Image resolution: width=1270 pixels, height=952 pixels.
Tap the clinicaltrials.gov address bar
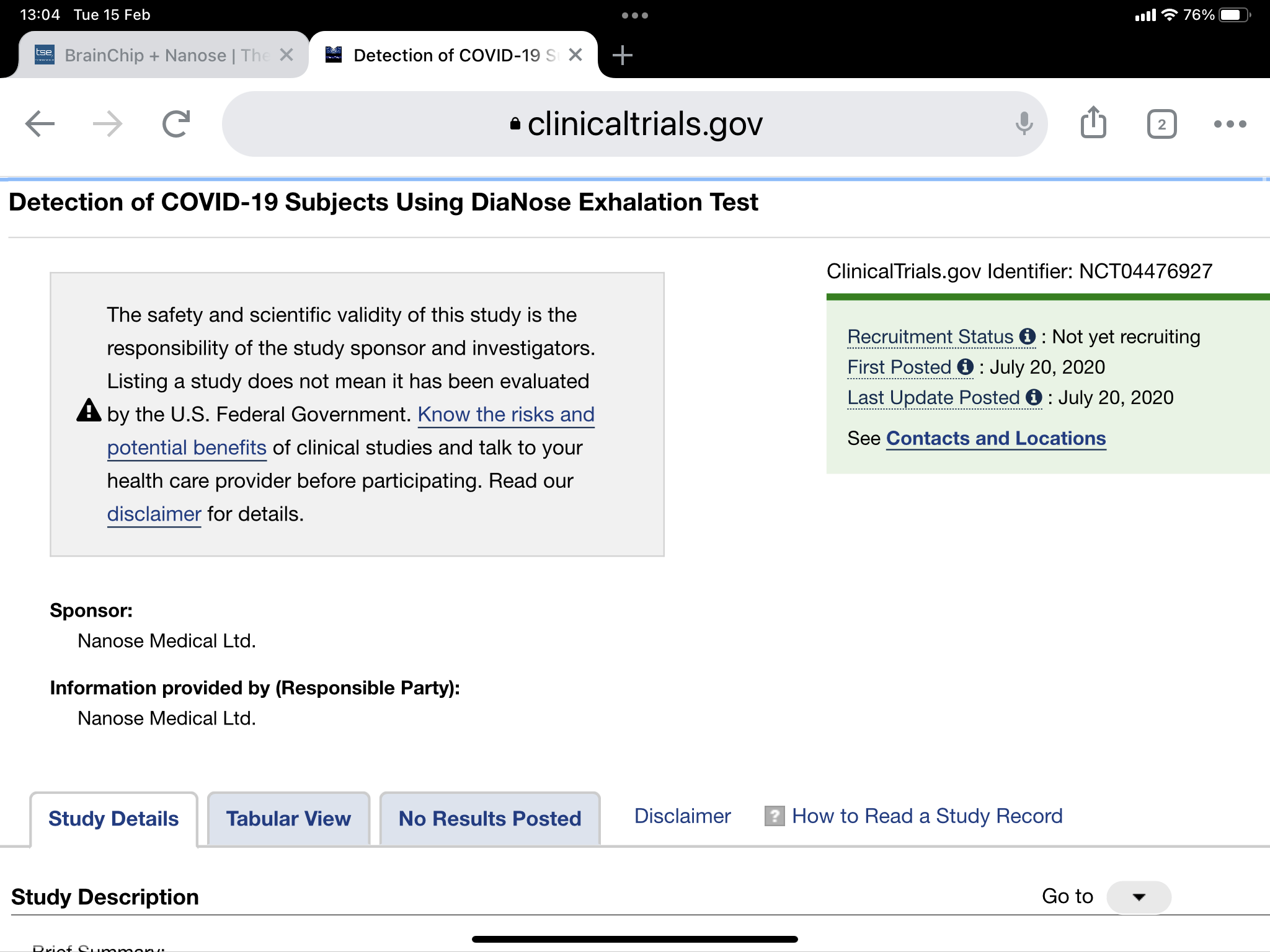(635, 124)
